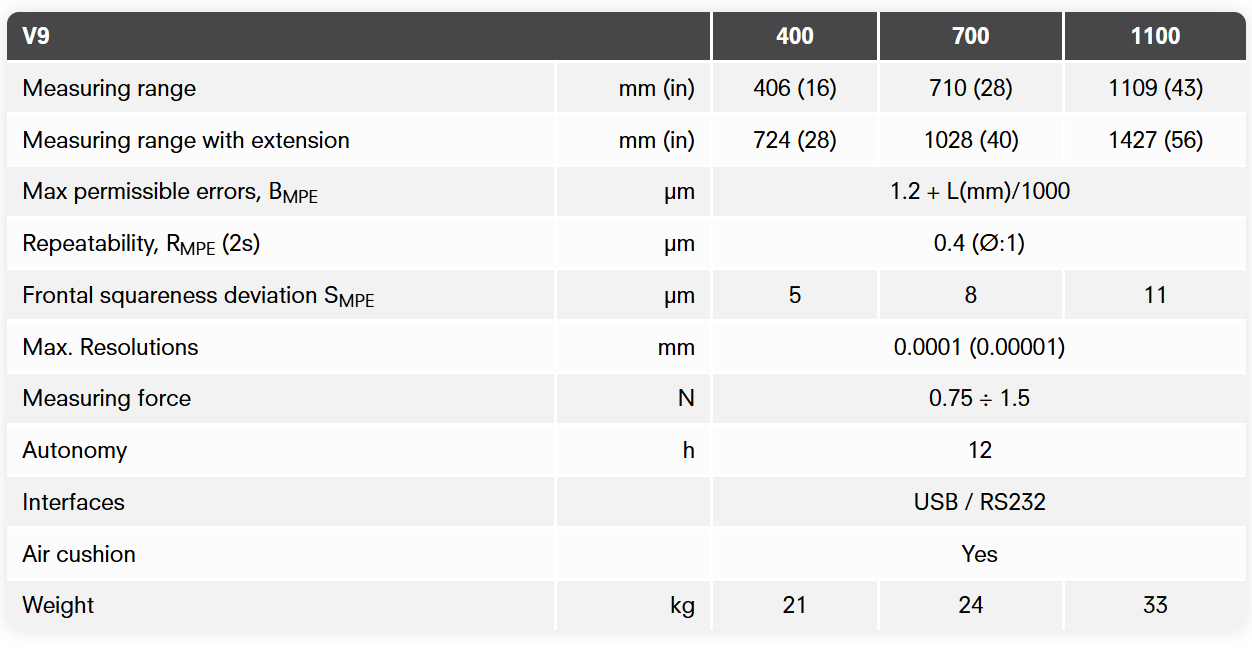The width and height of the screenshot is (1252, 651).
Task: Select the 0.75 ÷ 1.5 measuring force value
Action: pos(980,399)
